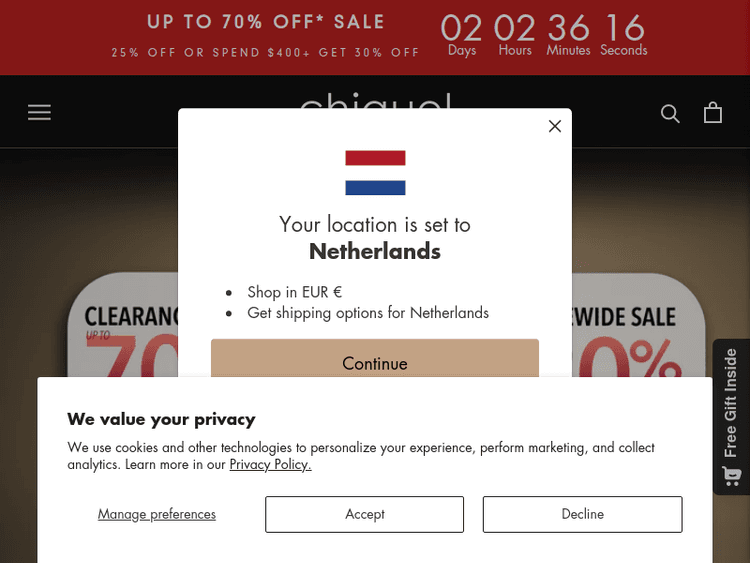Screen dimensions: 750x563
Task: Open the hamburger navigation menu
Action: pyautogui.click(x=39, y=112)
